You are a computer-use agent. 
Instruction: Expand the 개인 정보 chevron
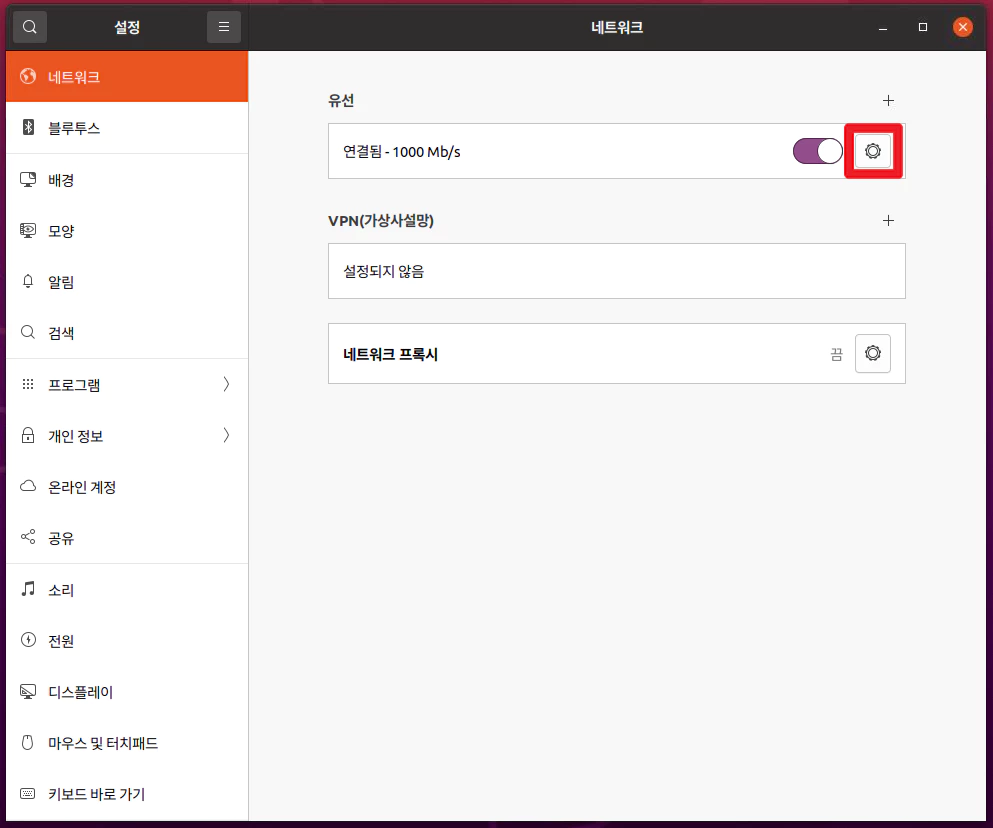[226, 435]
